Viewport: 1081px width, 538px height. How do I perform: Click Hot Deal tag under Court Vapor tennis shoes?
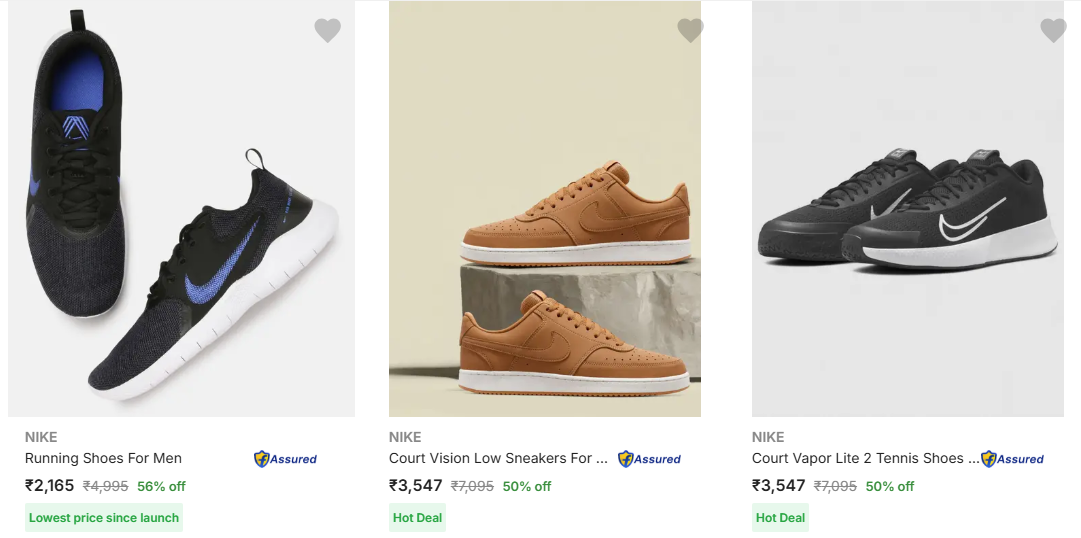780,518
